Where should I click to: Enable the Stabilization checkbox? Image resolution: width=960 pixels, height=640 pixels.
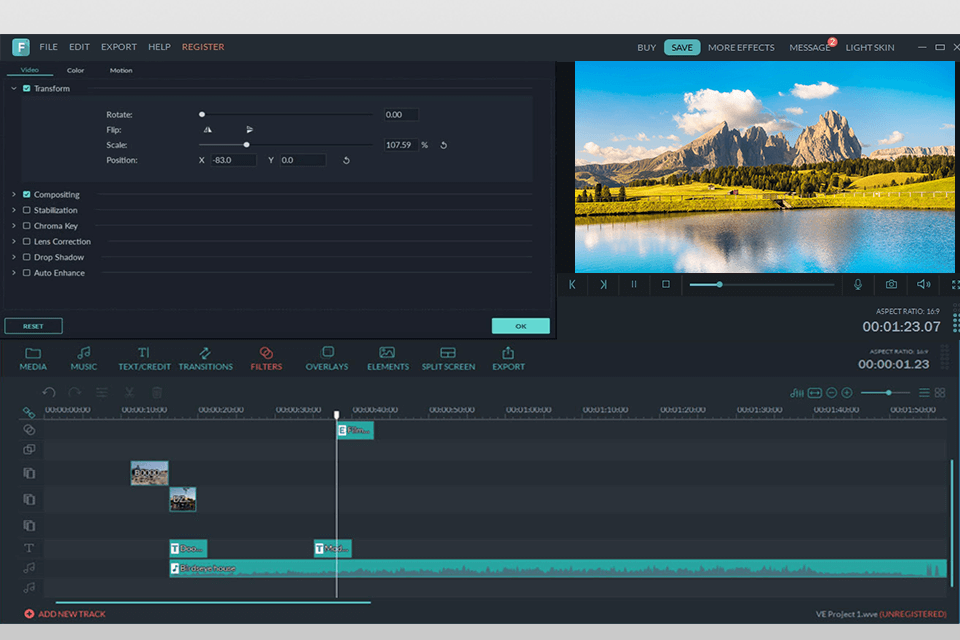[x=26, y=210]
